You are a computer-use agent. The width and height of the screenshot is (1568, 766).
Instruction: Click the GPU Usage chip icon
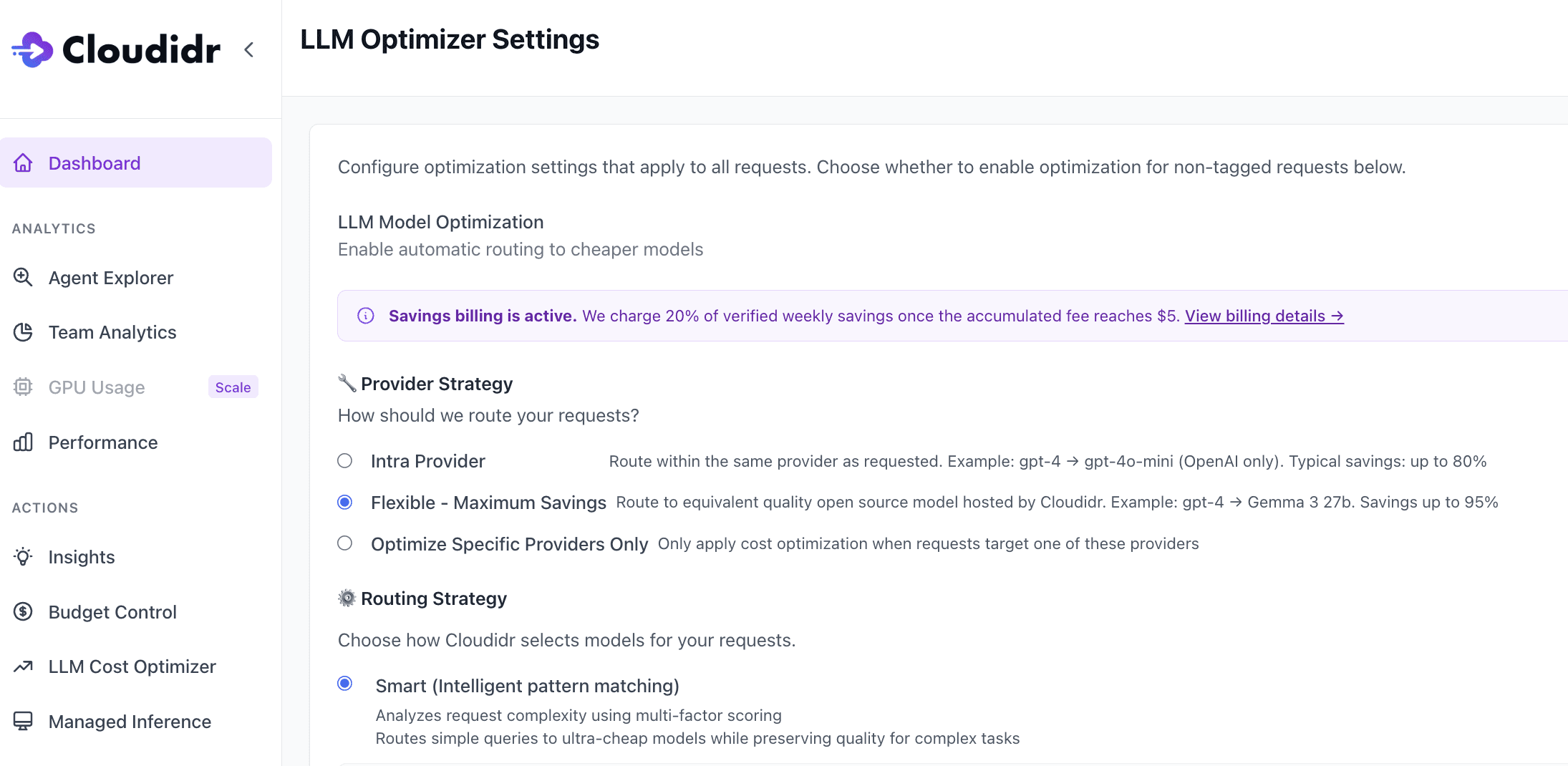(x=24, y=387)
